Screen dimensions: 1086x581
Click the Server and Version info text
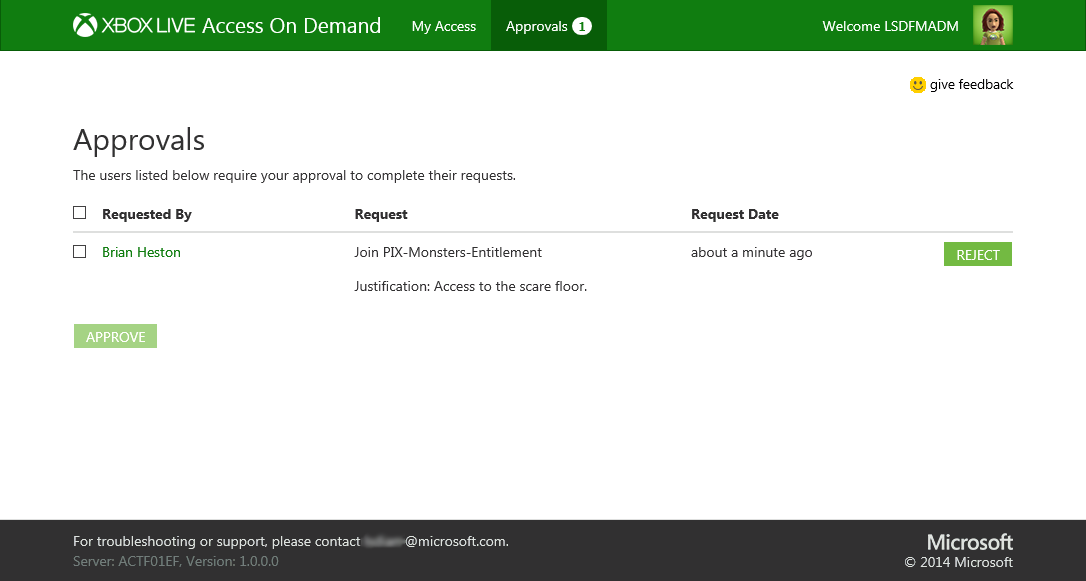click(176, 562)
